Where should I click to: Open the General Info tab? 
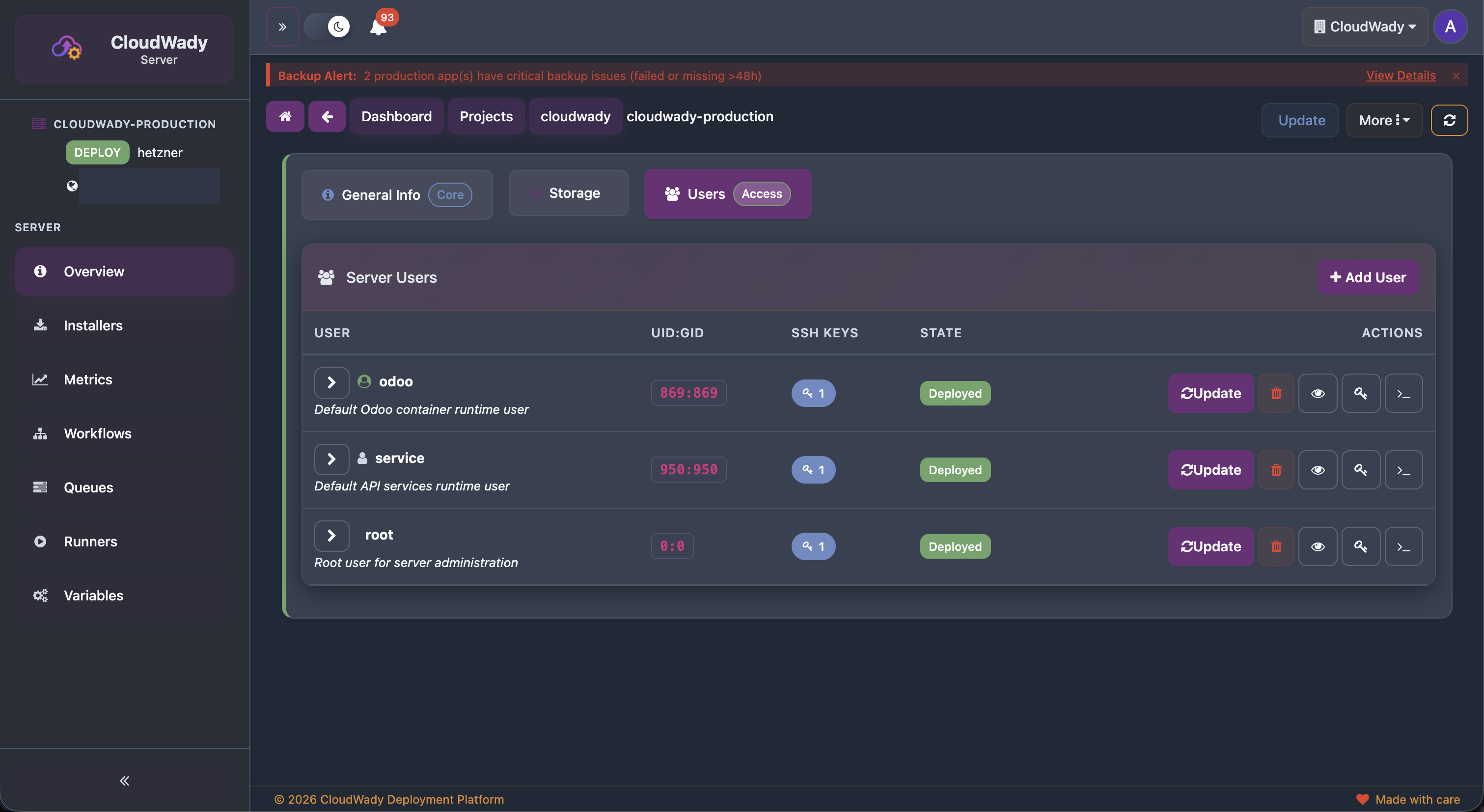click(x=396, y=194)
